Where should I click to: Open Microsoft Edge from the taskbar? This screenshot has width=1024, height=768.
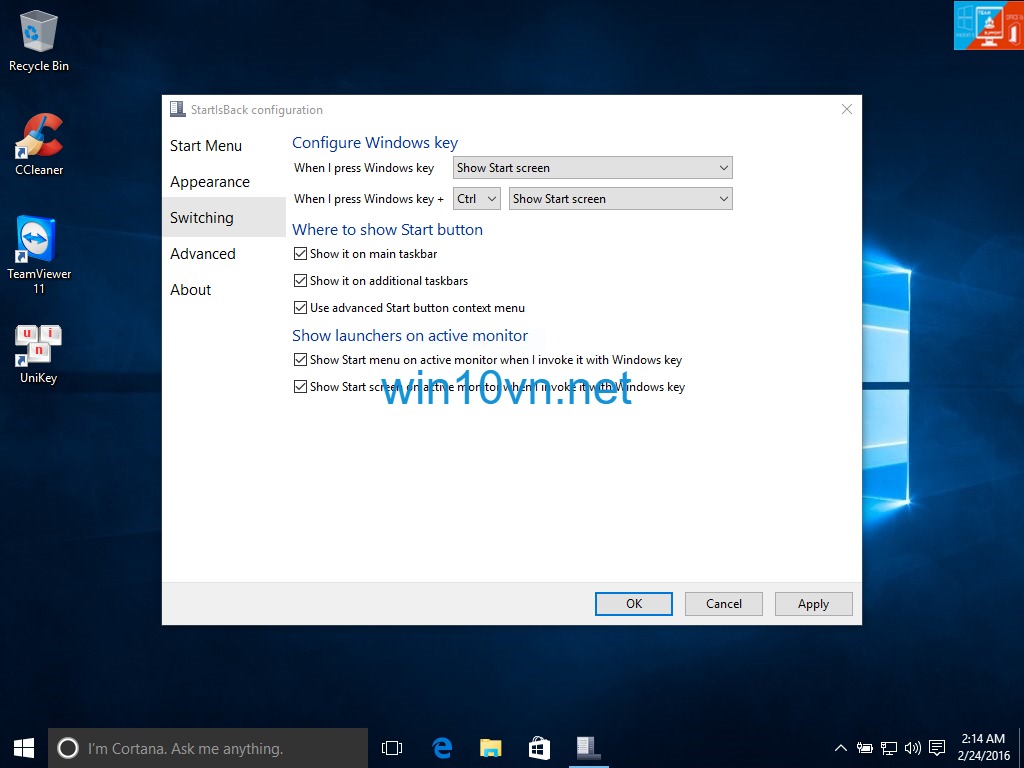(441, 747)
